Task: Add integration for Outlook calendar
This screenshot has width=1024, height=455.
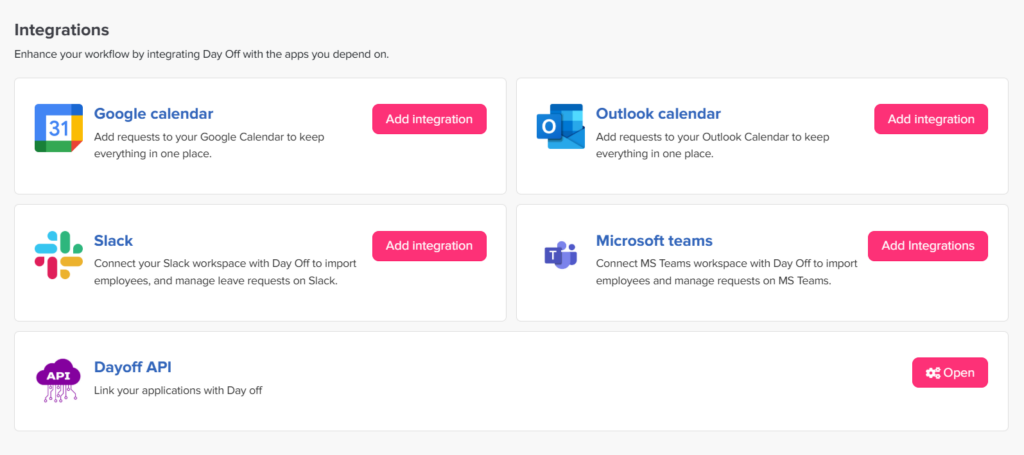Action: pos(931,119)
